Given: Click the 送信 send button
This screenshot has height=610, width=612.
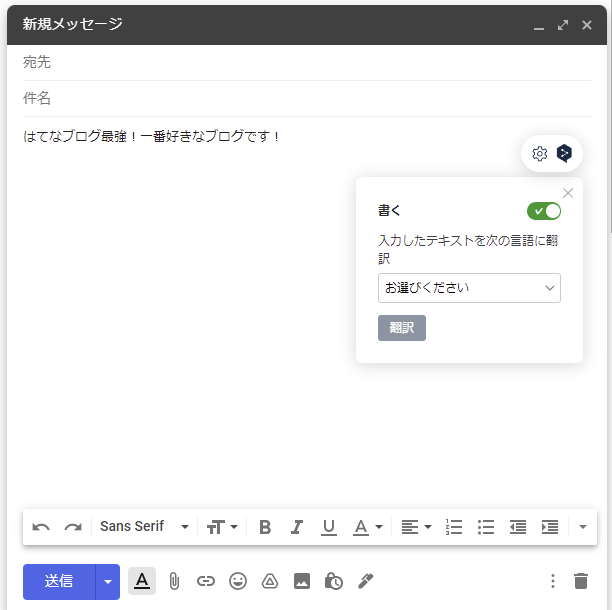Looking at the screenshot, I should click(x=59, y=582).
